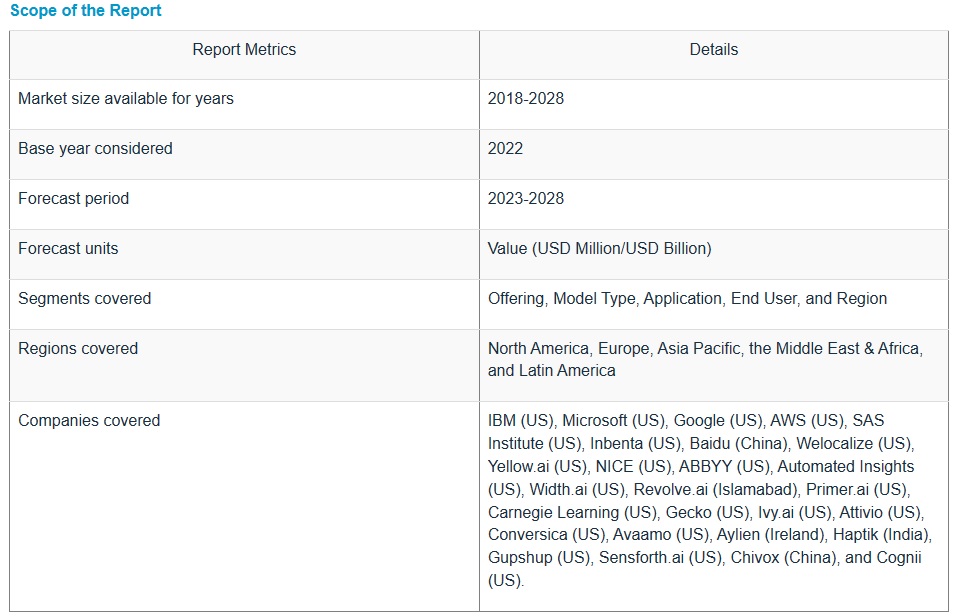Select the 'Regions covered' row label
The image size is (956, 616).
pyautogui.click(x=78, y=349)
